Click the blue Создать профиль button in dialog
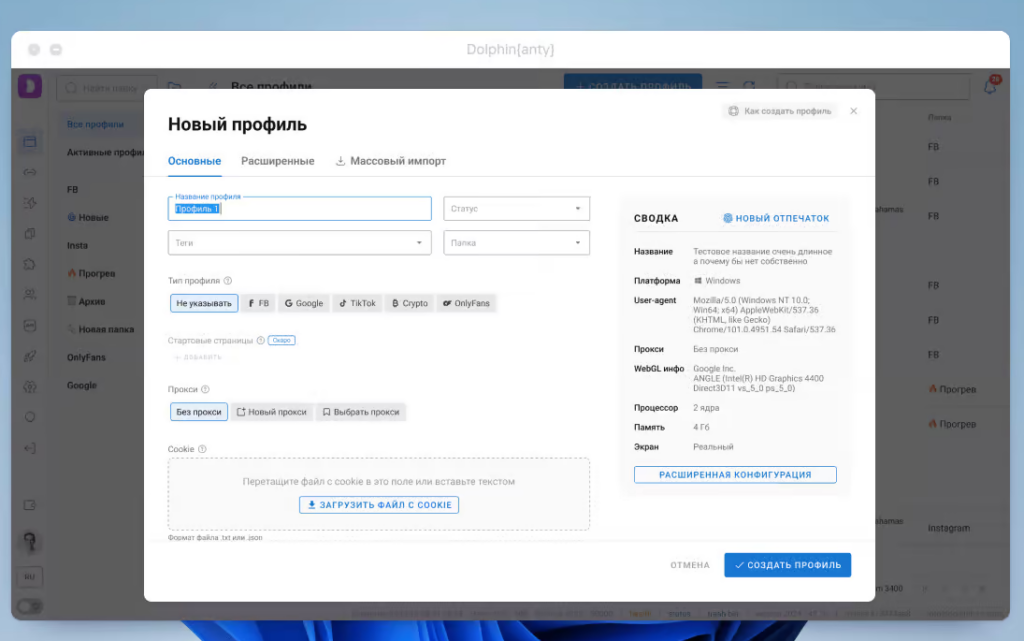 pos(788,565)
